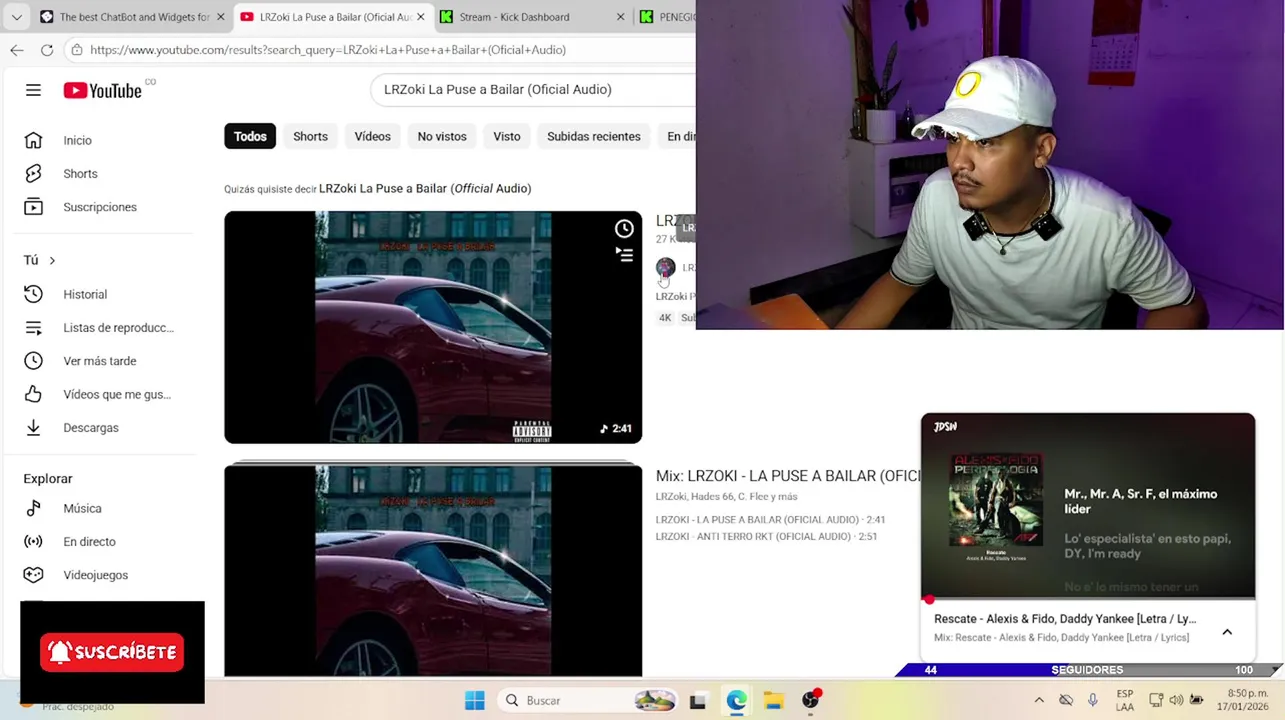
Task: Expand the Tú section chevron
Action: 52,261
